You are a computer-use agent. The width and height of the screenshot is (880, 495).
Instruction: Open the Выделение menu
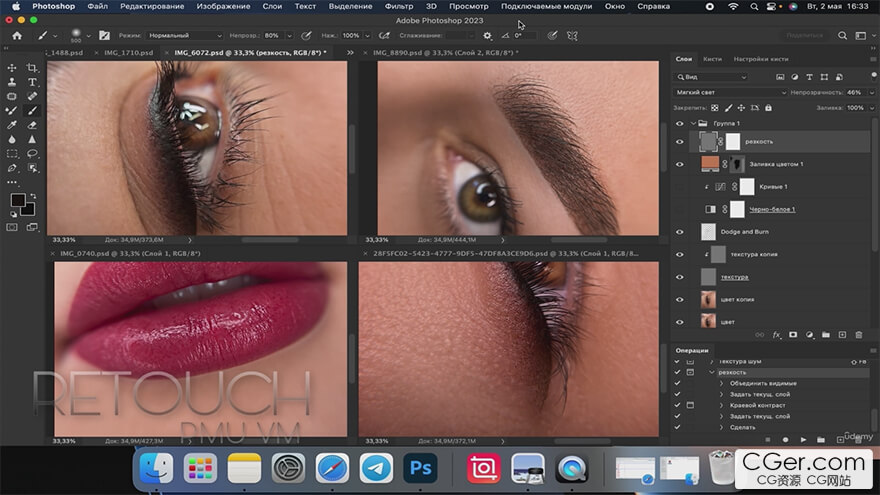tap(350, 6)
